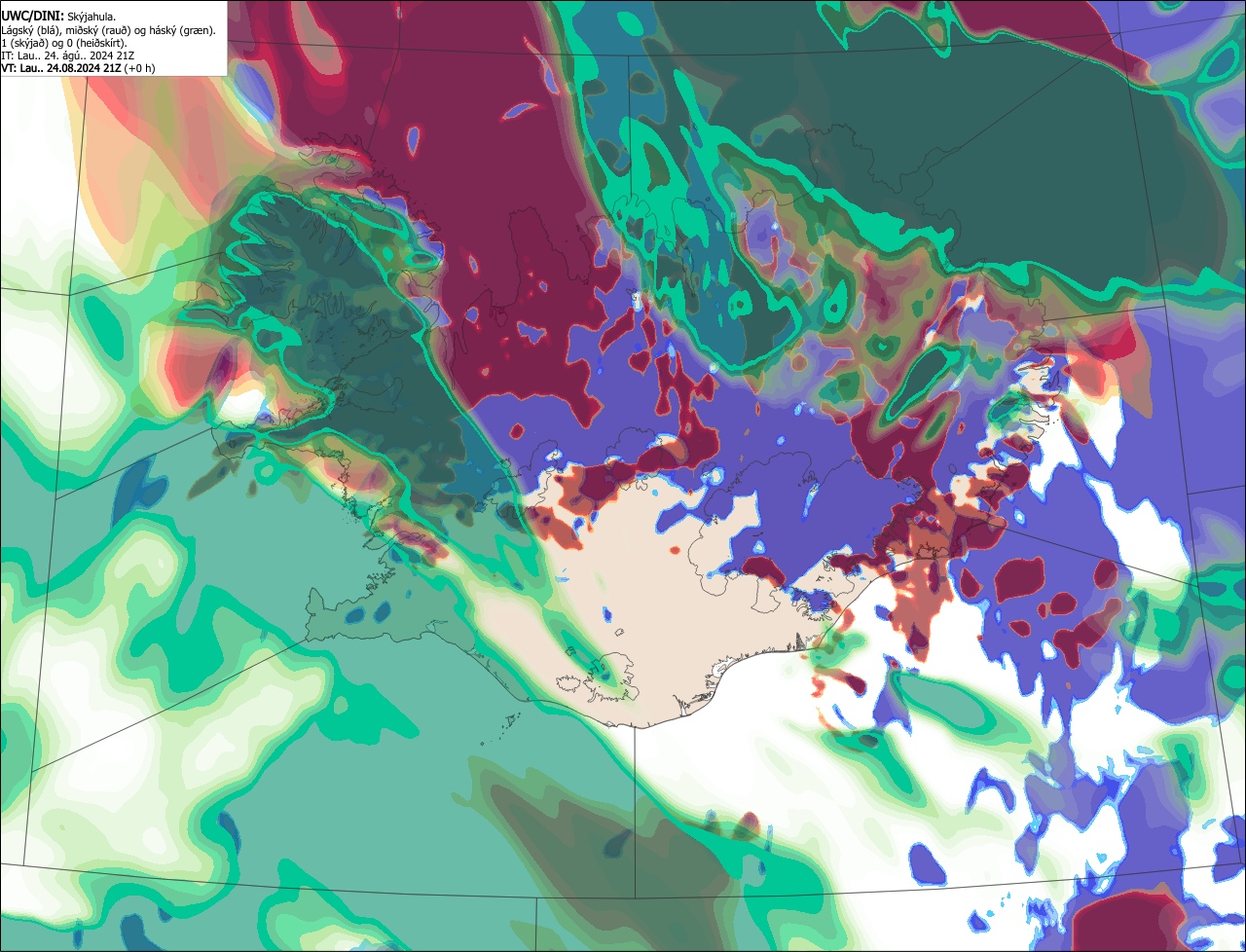Click the "VT: Lau.. 24.08.2024 21Z (+0 h)" line
Image resolution: width=1246 pixels, height=952 pixels.
tap(78, 68)
